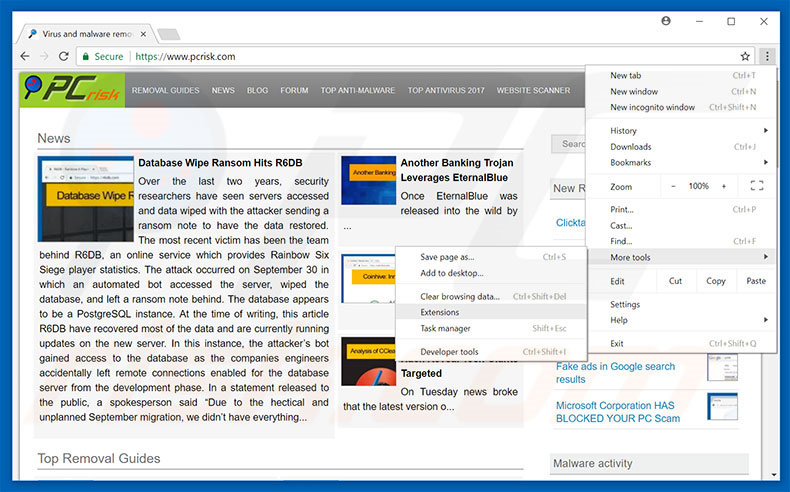
Task: Toggle fullscreen icon in Zoom row
Action: click(x=756, y=186)
